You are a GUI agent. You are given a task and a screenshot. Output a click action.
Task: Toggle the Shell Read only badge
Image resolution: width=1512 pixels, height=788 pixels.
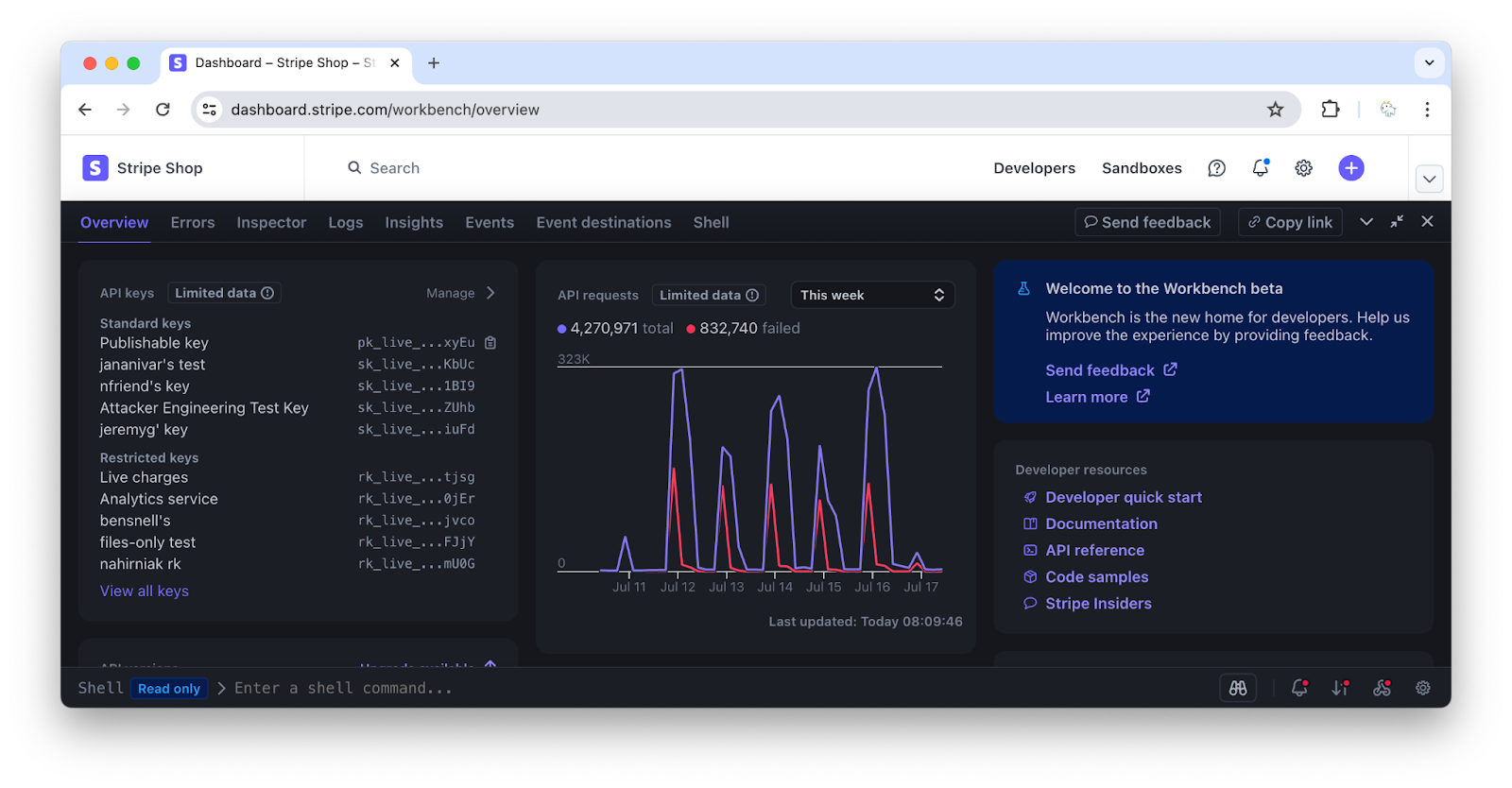[x=168, y=689]
